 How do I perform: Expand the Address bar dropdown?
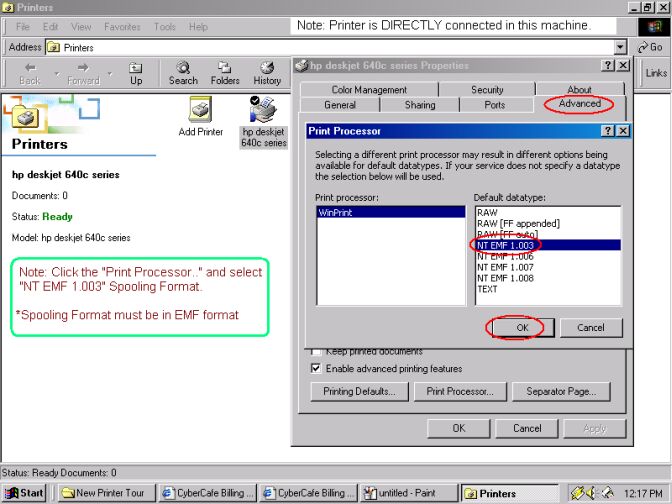pos(621,47)
